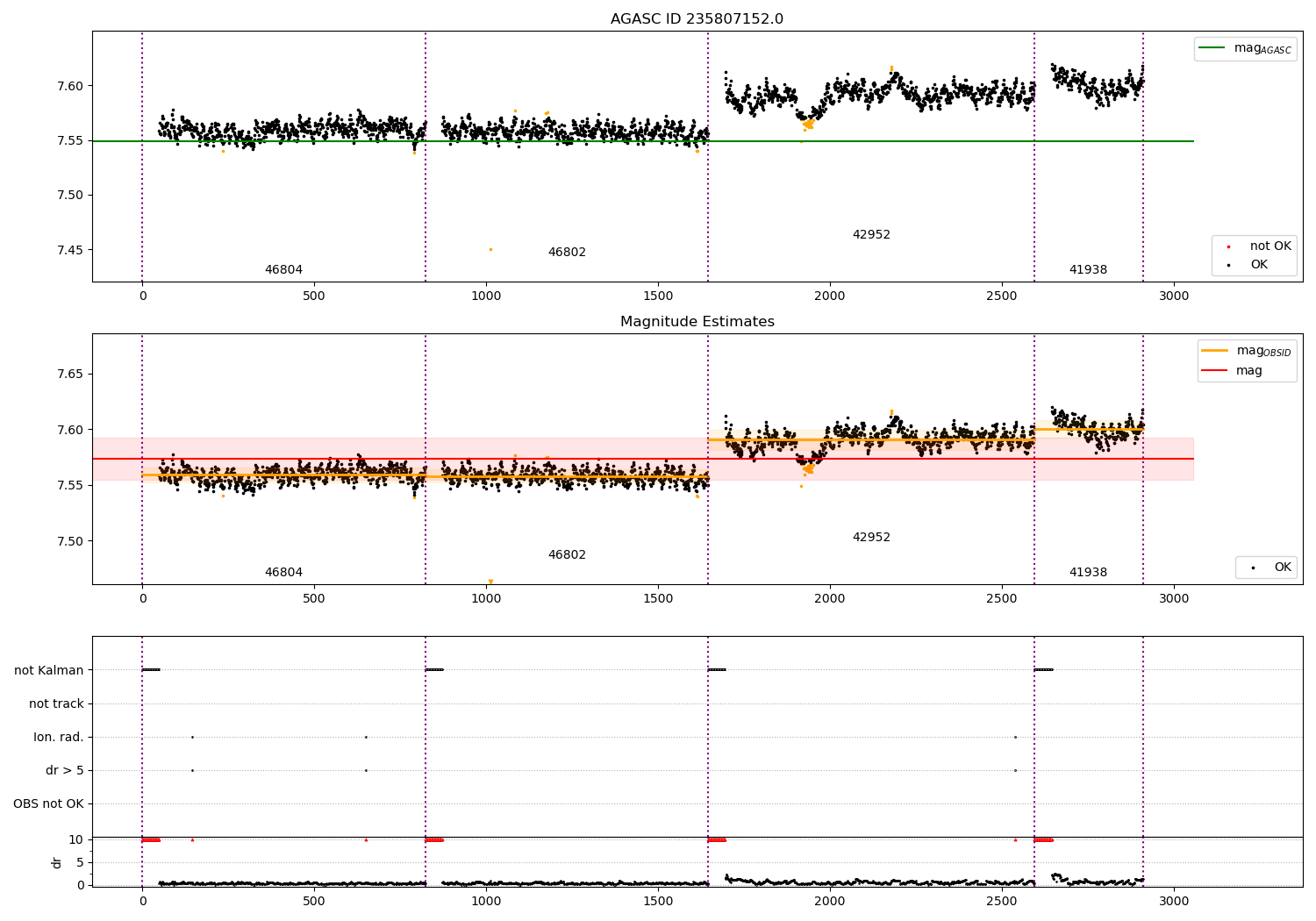
Task: Click OBSID label 41938 in the Magnitude Estimates plot
Action: pos(1088,573)
